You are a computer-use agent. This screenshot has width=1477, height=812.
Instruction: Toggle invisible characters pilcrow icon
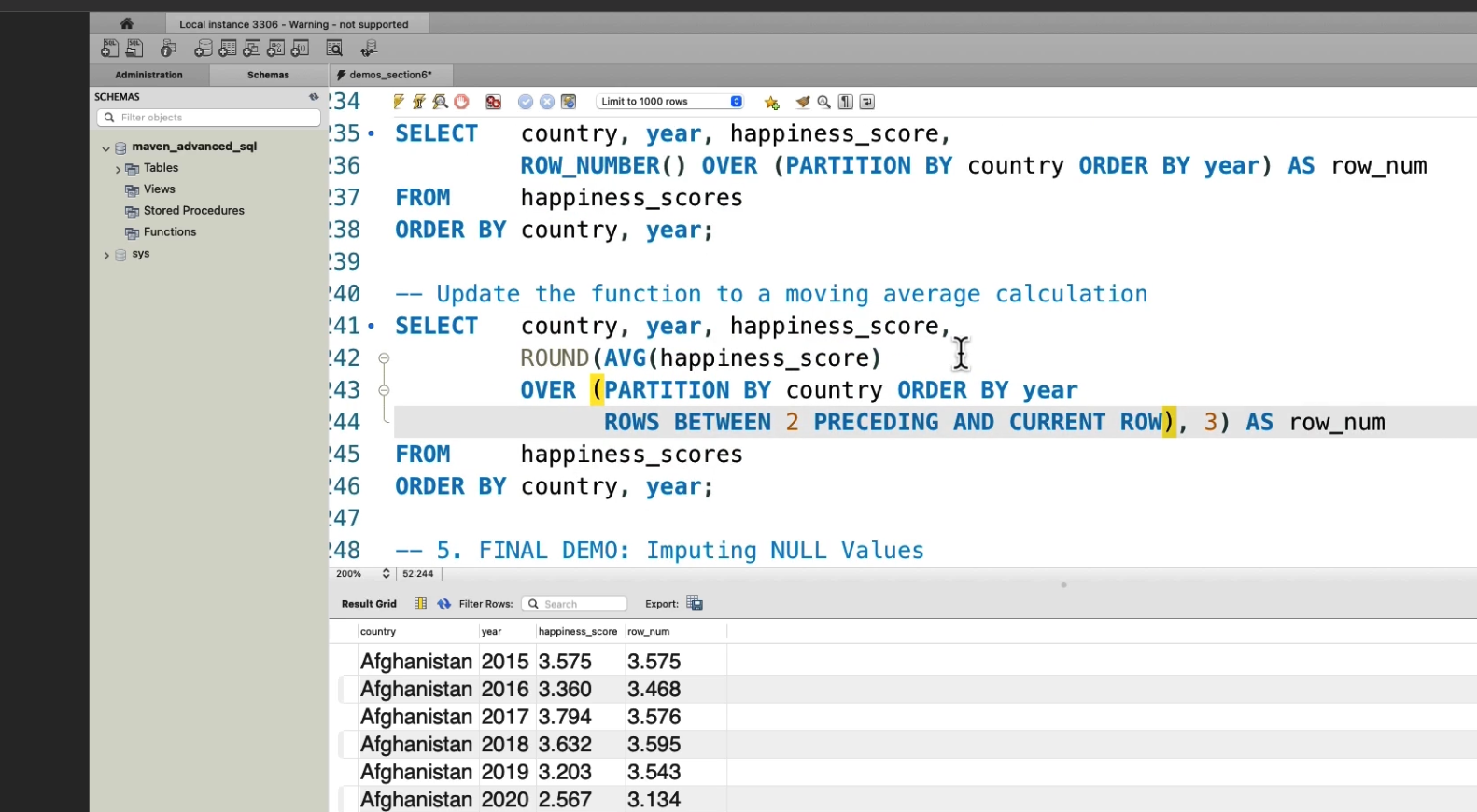point(846,102)
